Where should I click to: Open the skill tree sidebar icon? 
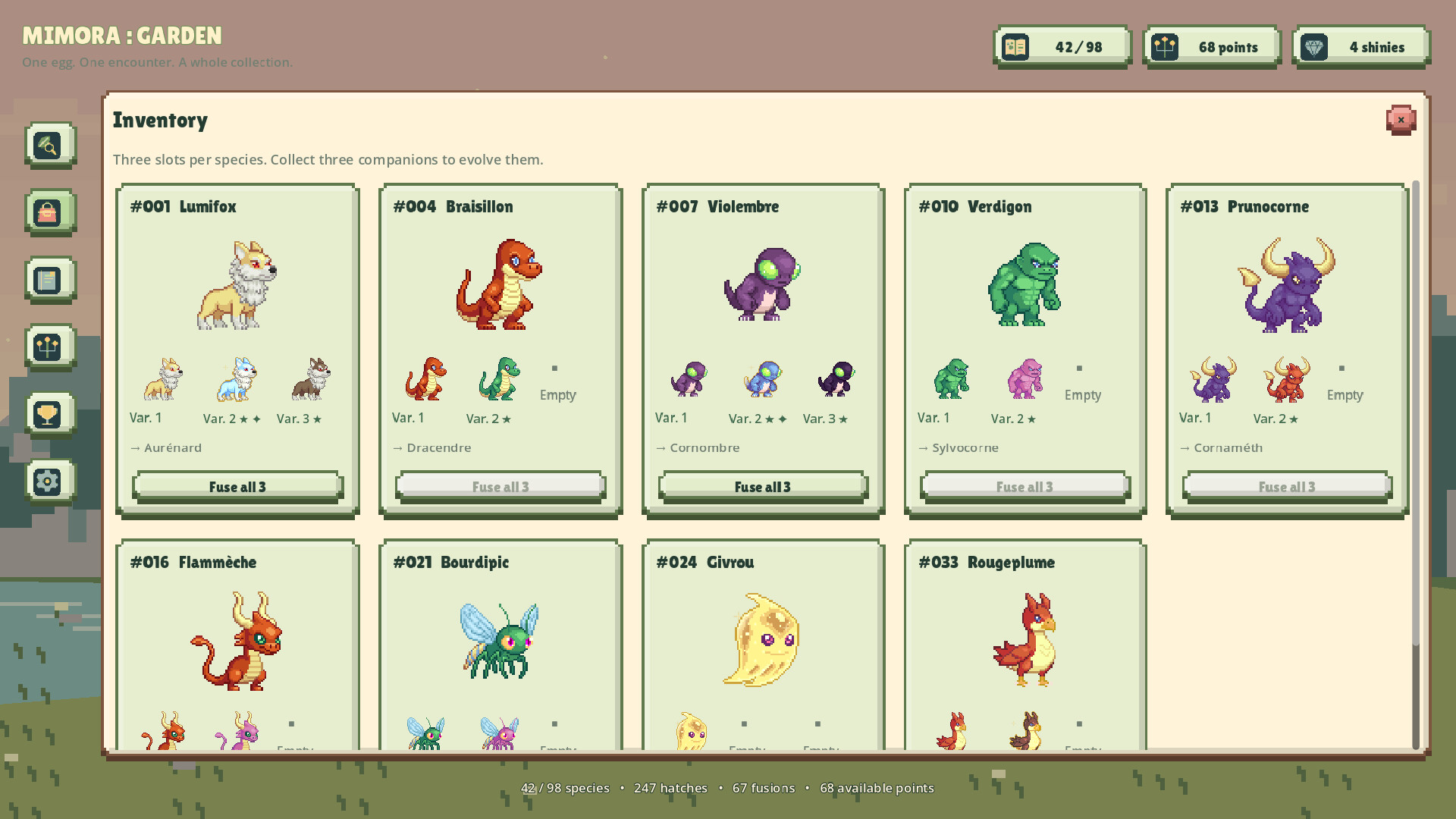[50, 347]
